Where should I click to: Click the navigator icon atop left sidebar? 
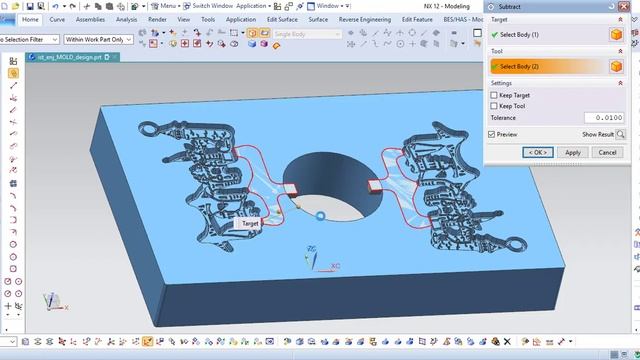[13, 61]
